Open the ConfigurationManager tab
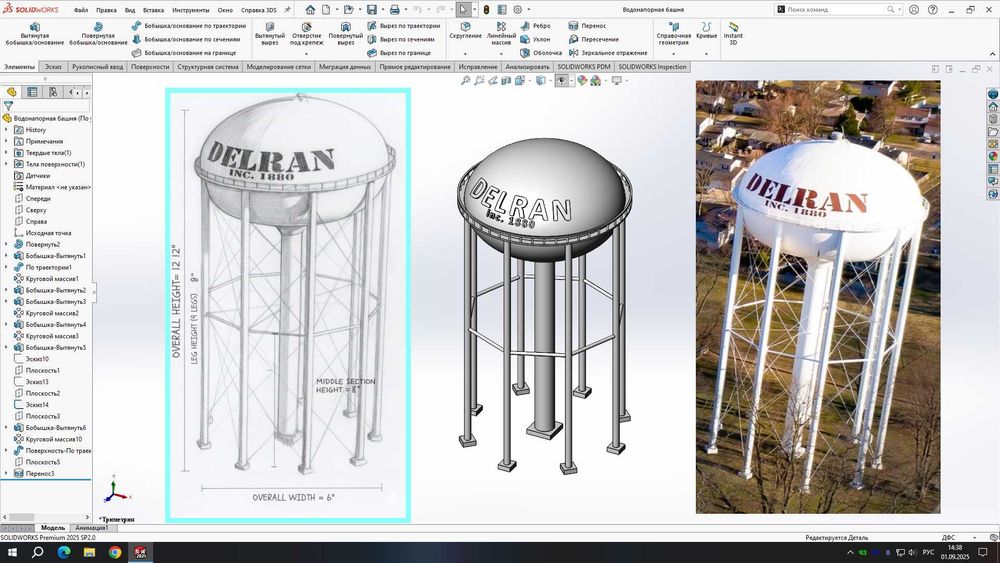Screen dimensions: 1000x563 (53, 92)
